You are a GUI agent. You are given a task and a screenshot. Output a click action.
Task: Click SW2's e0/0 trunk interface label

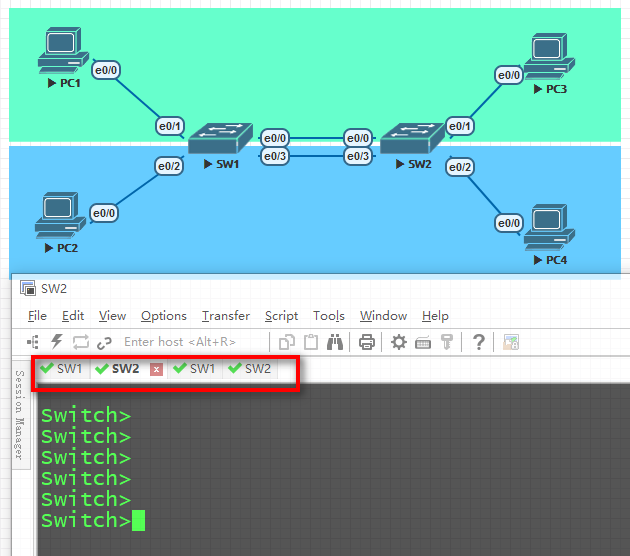tap(358, 138)
